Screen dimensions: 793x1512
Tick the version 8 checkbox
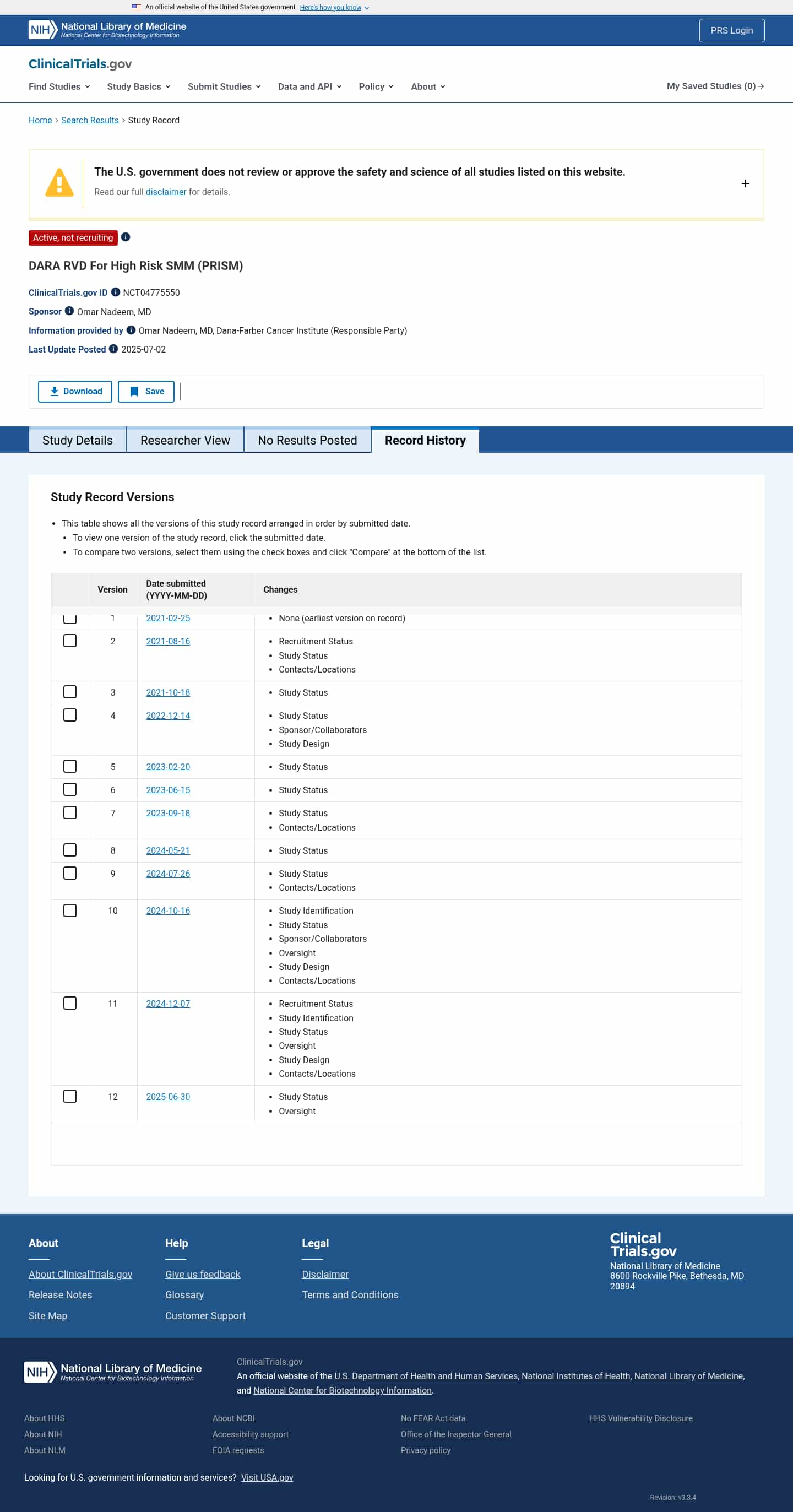70,850
